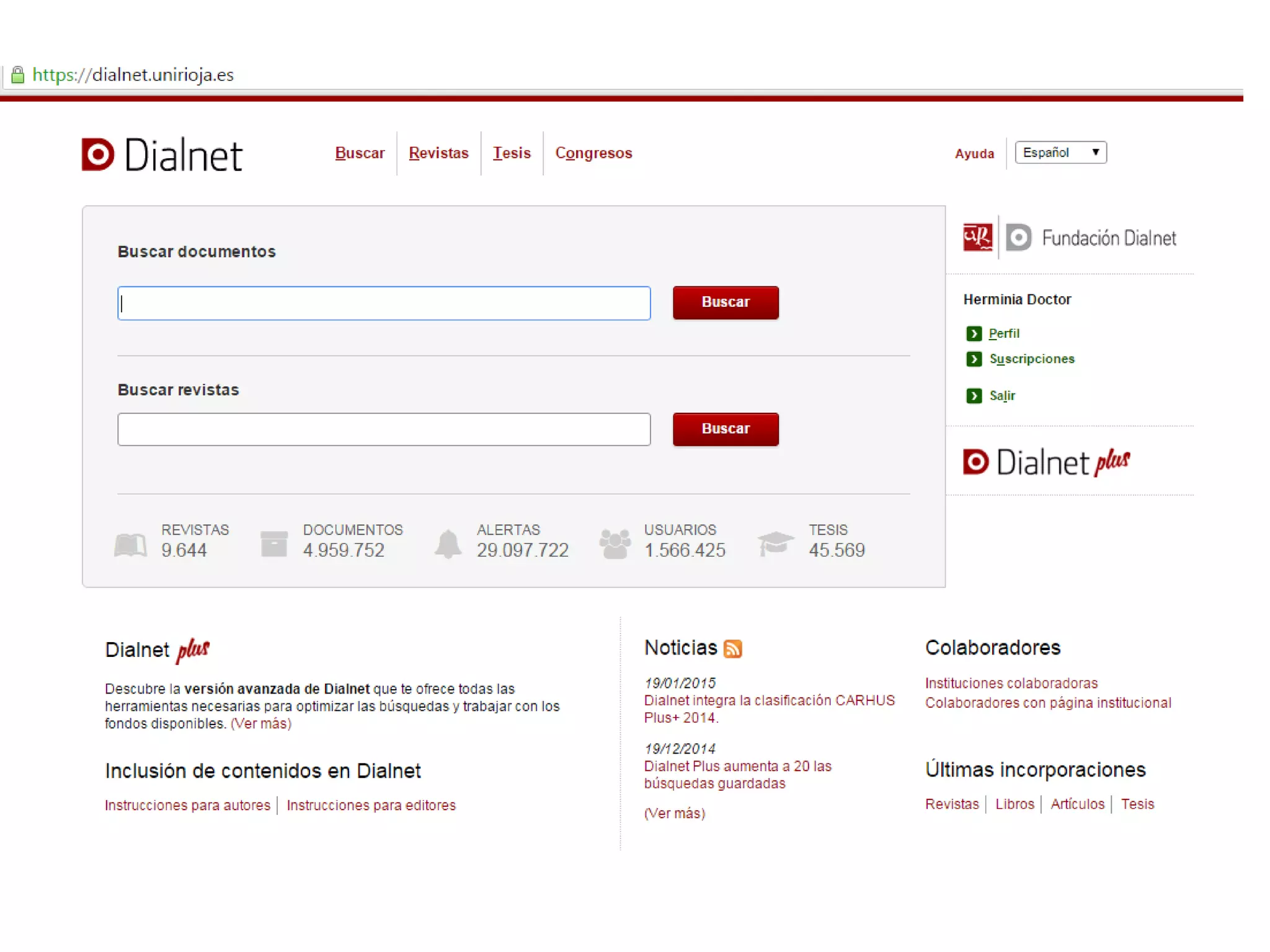Open the Congresos menu item
This screenshot has width=1270, height=952.
pyautogui.click(x=593, y=153)
